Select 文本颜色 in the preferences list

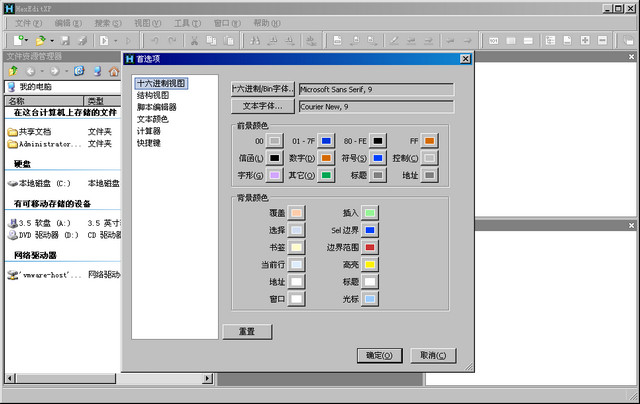coord(152,119)
